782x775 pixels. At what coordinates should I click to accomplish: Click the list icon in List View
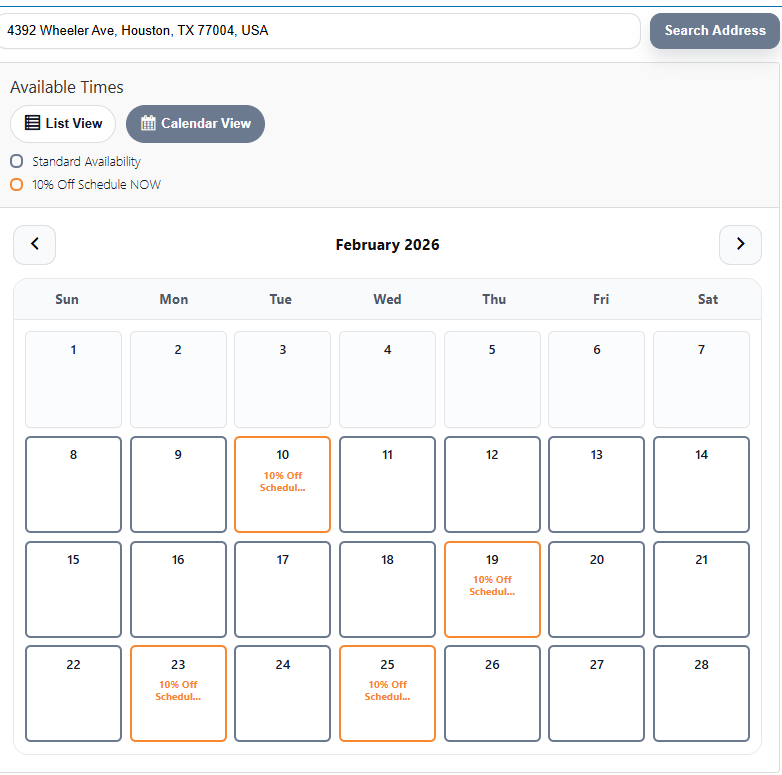(33, 123)
